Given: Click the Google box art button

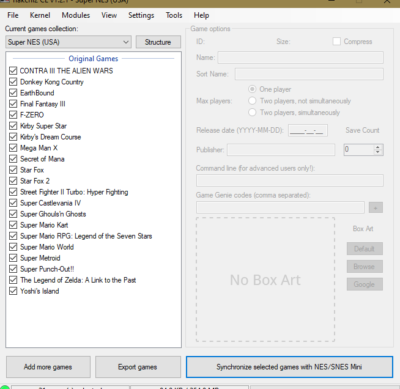Looking at the screenshot, I should [x=364, y=284].
